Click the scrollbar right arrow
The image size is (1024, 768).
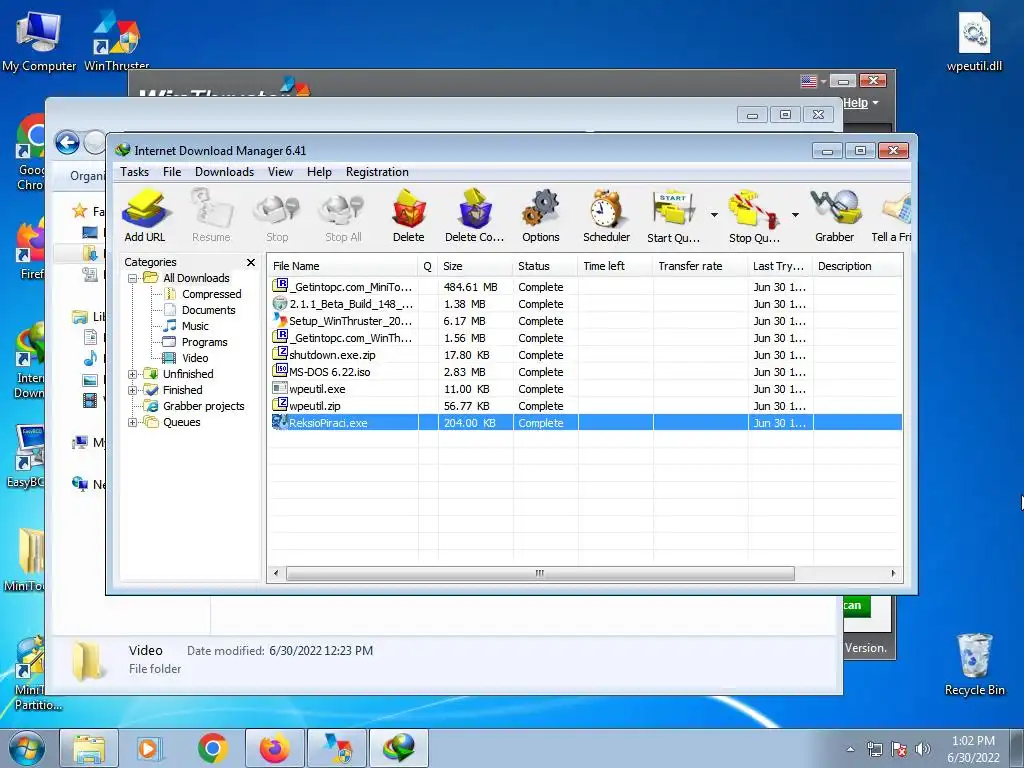[893, 573]
